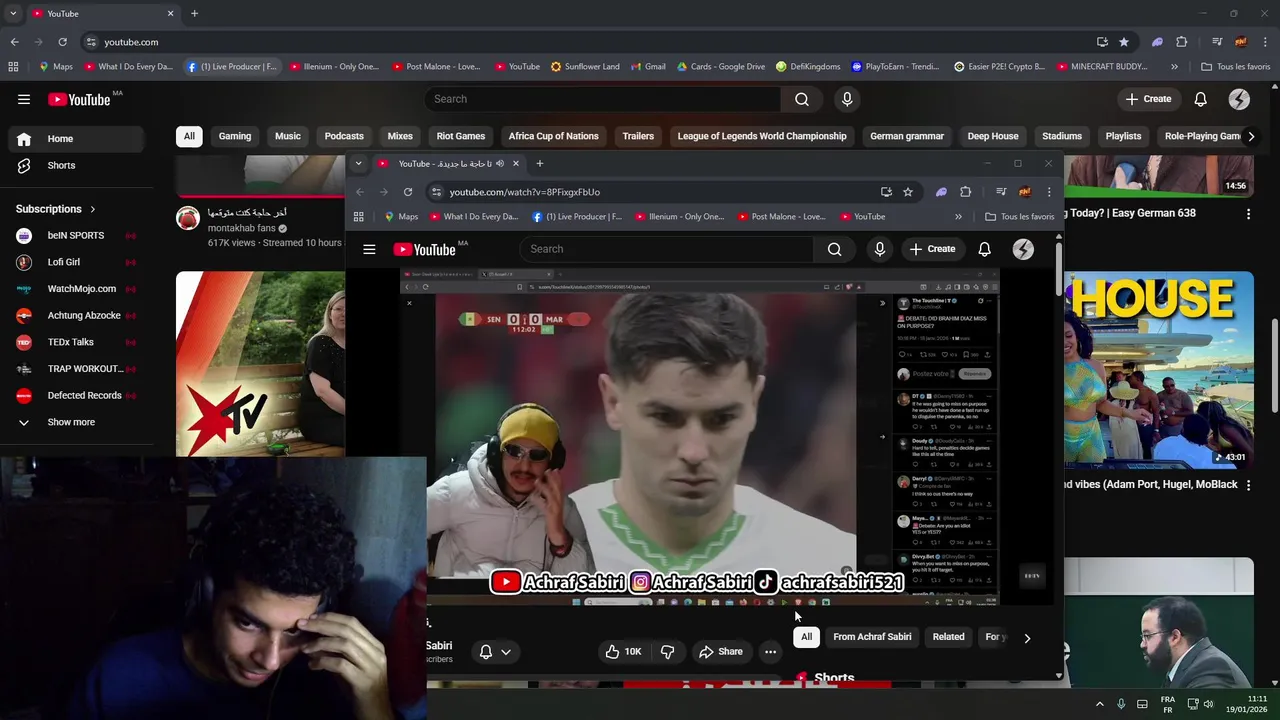Start voice search with microphone in the back window
This screenshot has width=1280, height=720.
[x=847, y=99]
